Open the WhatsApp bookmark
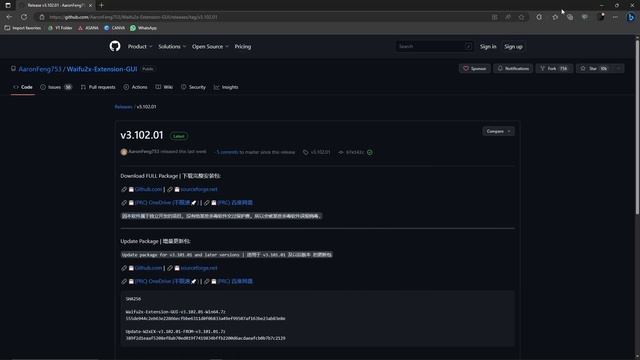Screen dimensions: 640x360 tap(143, 28)
